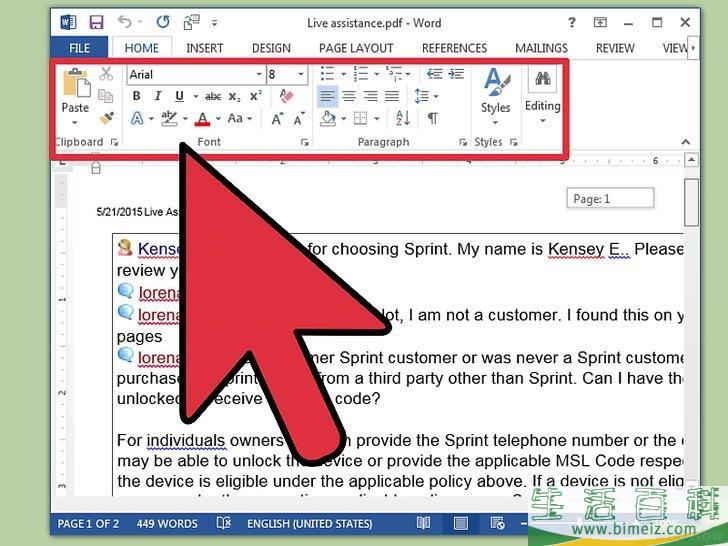Open Paragraph dialog launcher
728x546 pixels.
(463, 143)
